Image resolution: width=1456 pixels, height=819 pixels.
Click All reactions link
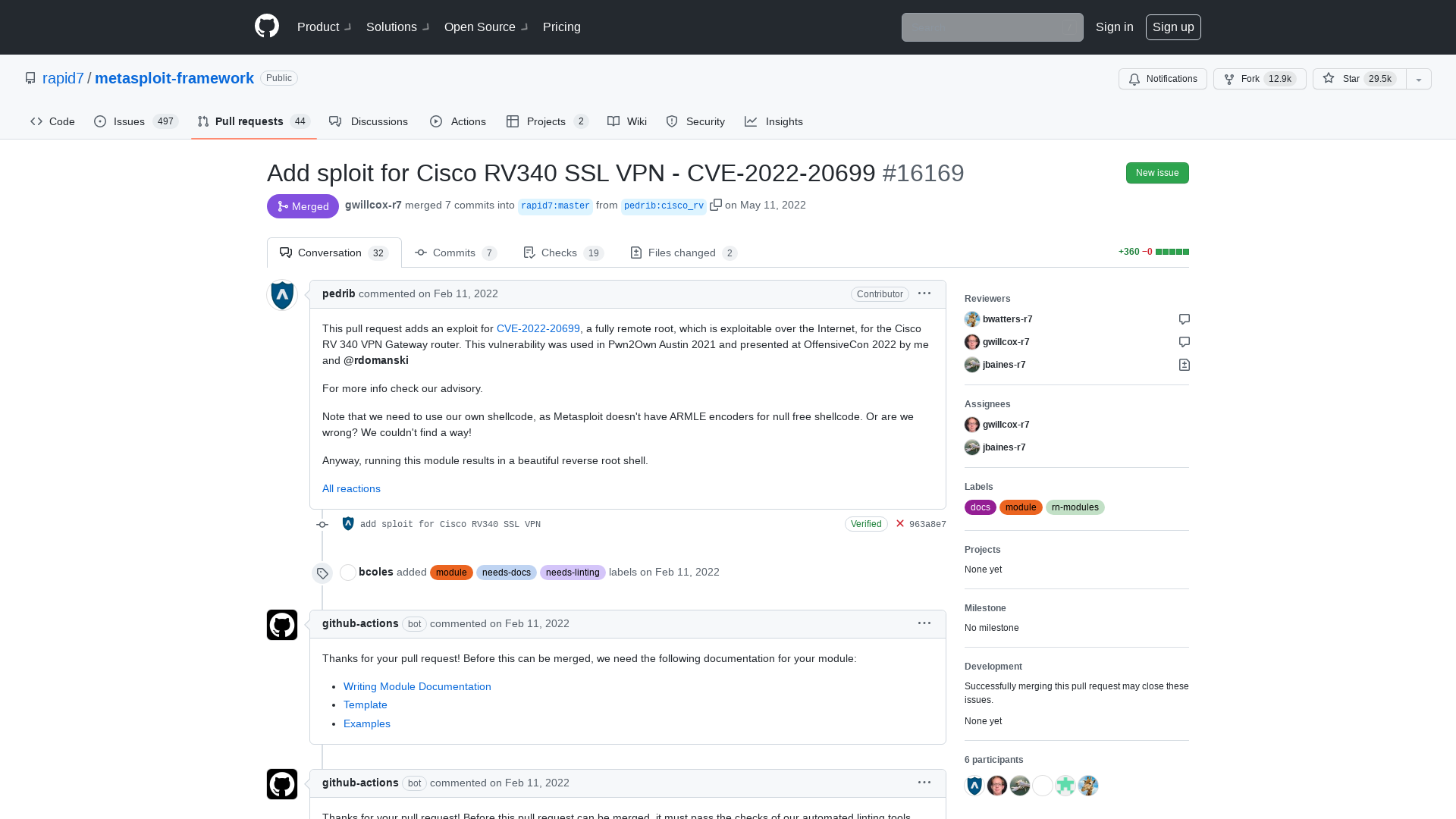(351, 488)
